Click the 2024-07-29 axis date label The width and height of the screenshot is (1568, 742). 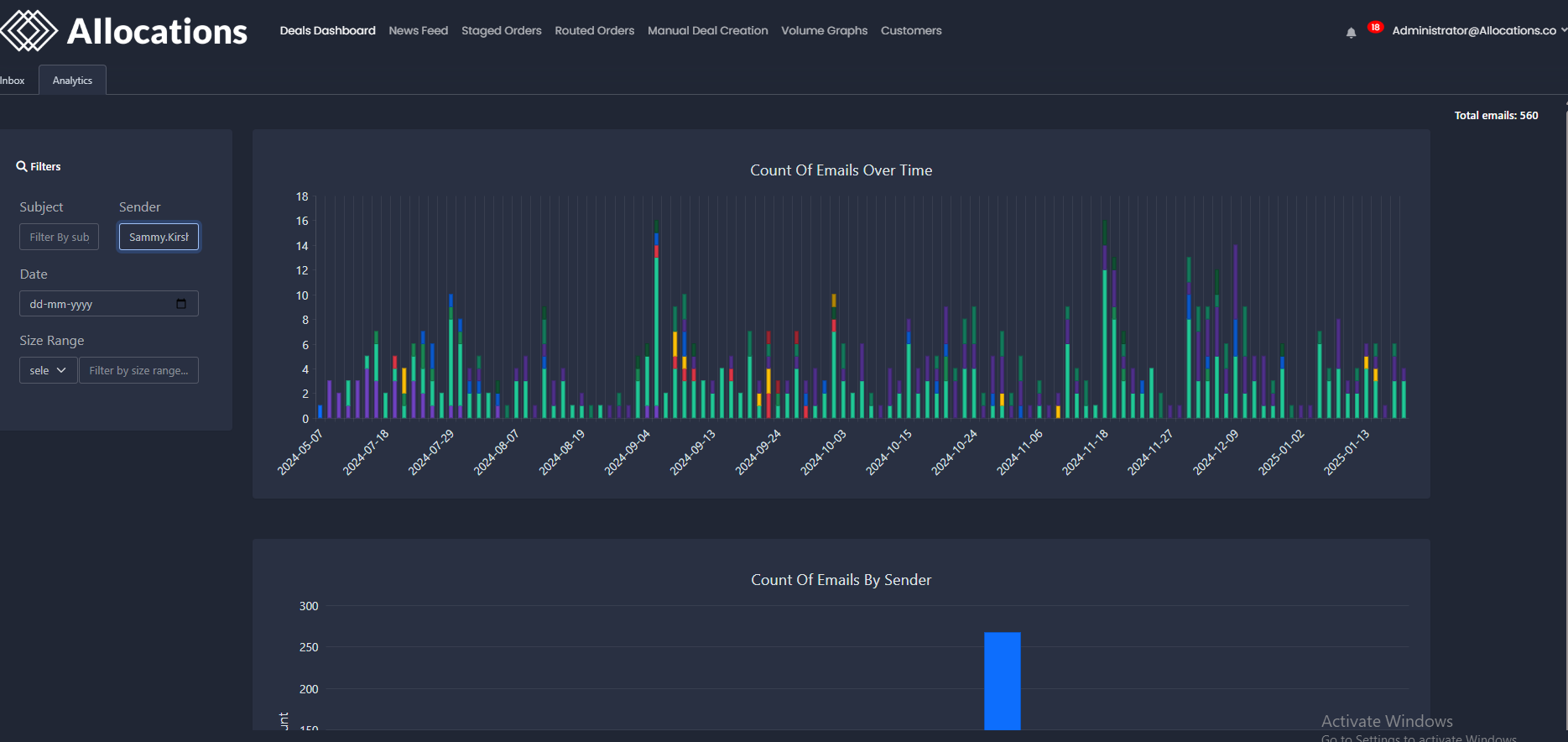(431, 452)
